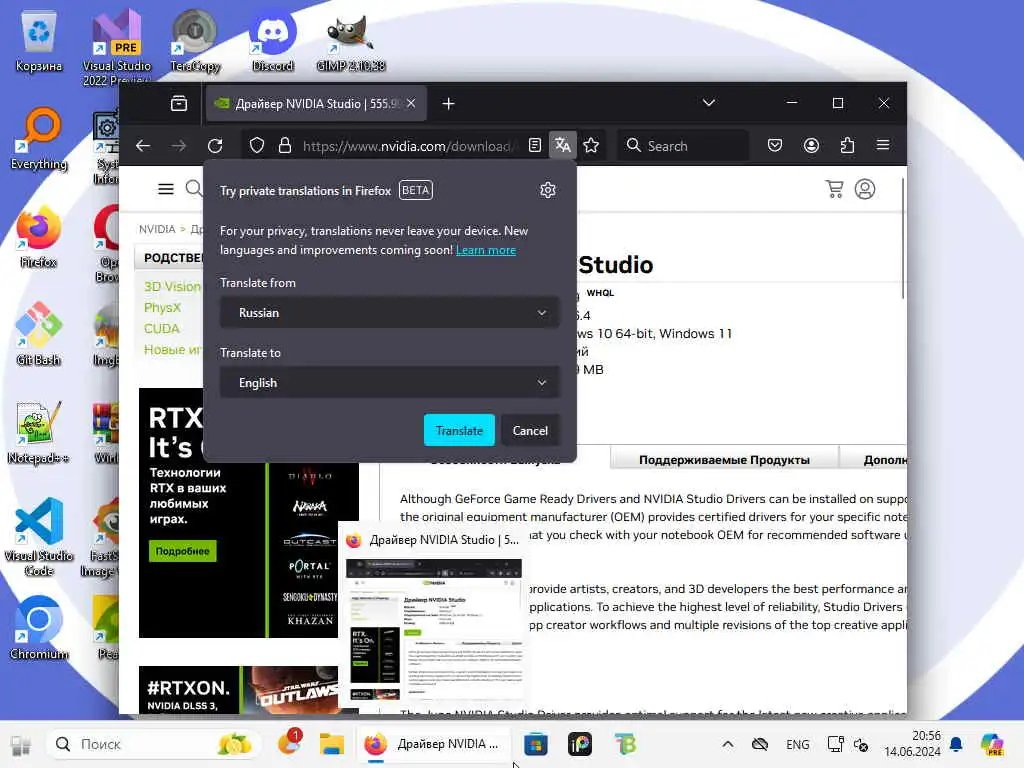This screenshot has height=768, width=1024.
Task: Select Everything desktop shortcut
Action: (x=39, y=140)
